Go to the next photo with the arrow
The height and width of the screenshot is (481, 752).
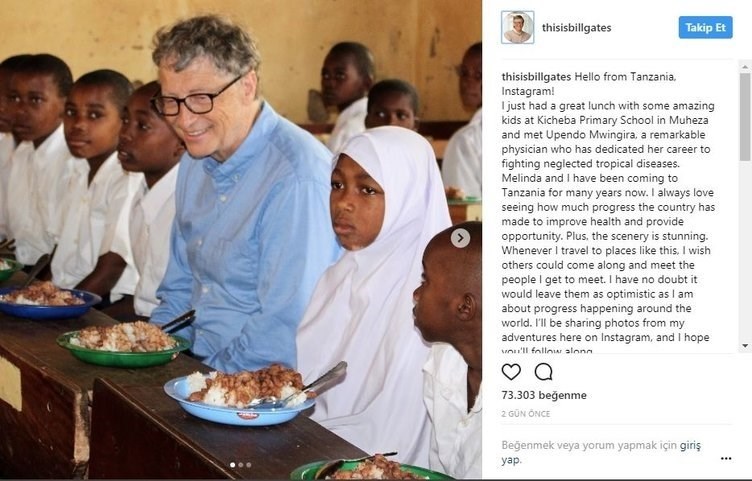pos(460,238)
